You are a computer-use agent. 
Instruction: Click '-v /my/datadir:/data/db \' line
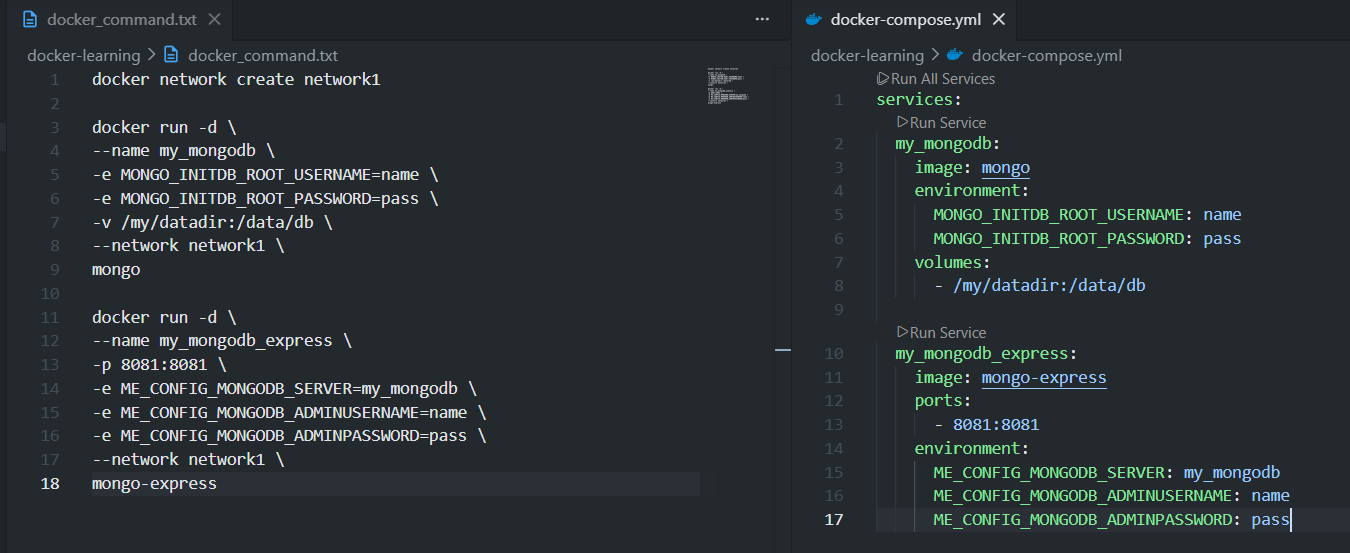coord(212,222)
